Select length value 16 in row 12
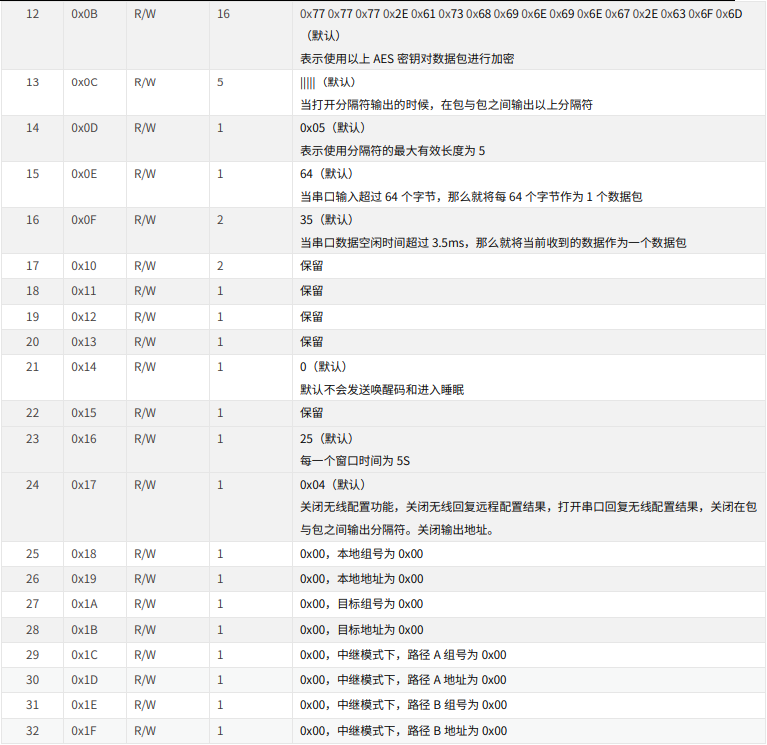Viewport: 767px width, 745px height. click(224, 14)
